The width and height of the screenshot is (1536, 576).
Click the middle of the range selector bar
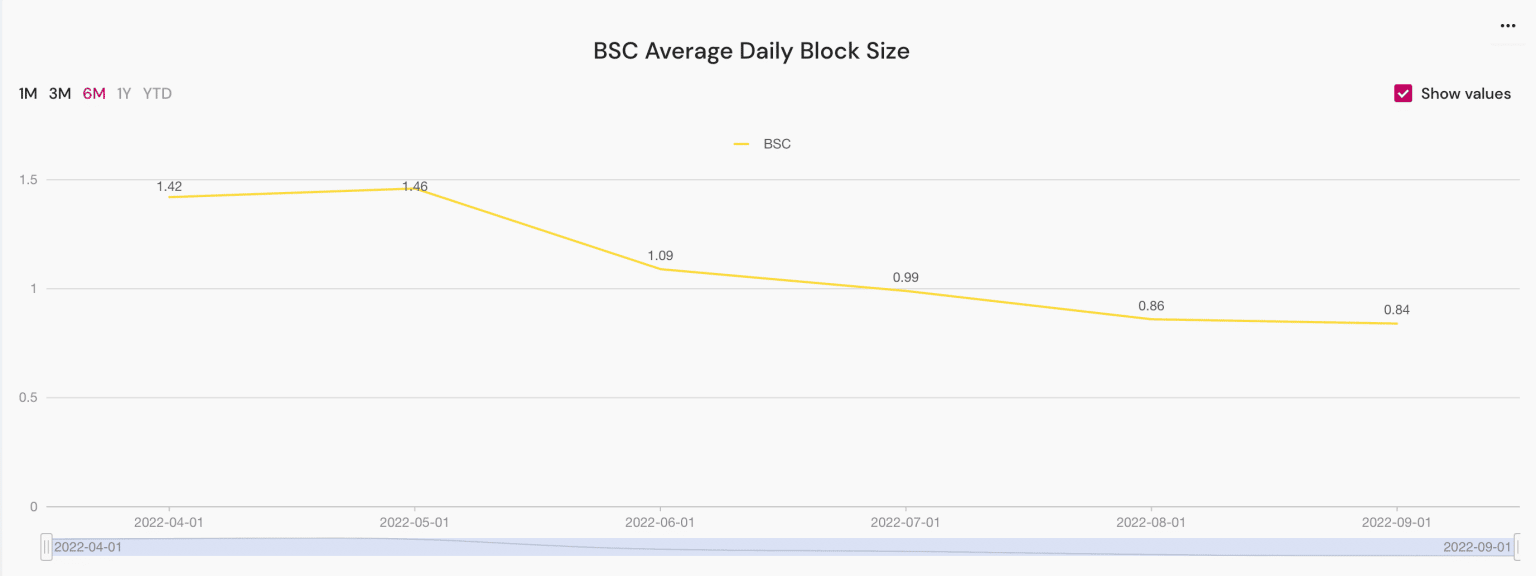[x=780, y=547]
